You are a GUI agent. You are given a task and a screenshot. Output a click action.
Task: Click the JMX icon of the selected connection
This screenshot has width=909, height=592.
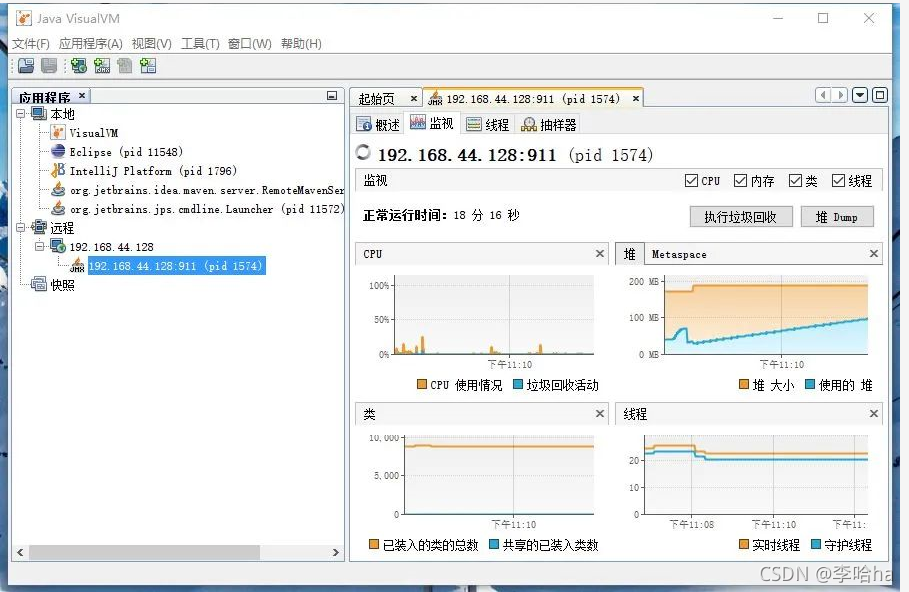(77, 266)
